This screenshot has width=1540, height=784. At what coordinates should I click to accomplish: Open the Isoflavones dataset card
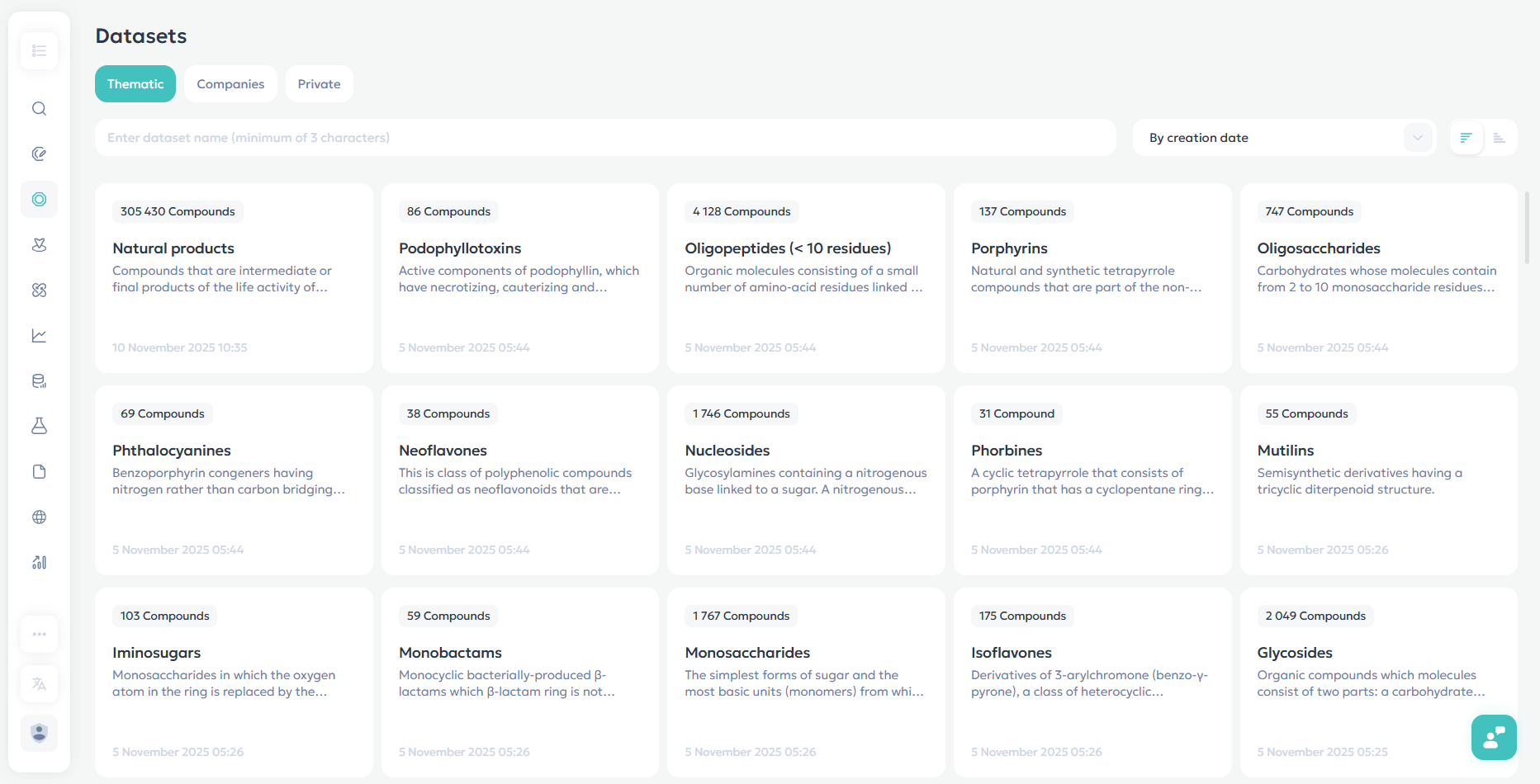pos(1092,682)
